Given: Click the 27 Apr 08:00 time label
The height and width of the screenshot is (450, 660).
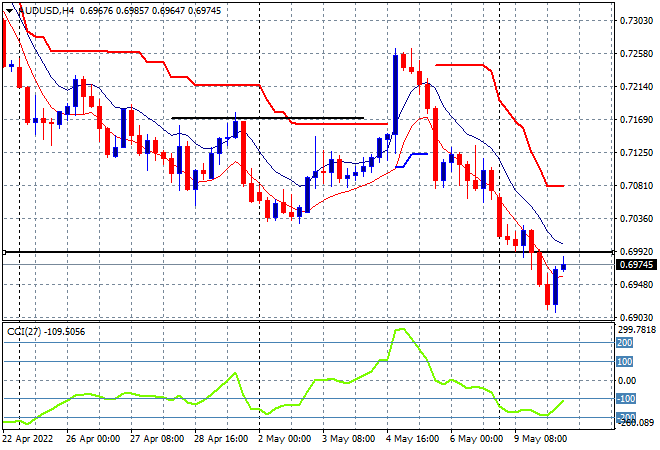Looking at the screenshot, I should point(157,439).
